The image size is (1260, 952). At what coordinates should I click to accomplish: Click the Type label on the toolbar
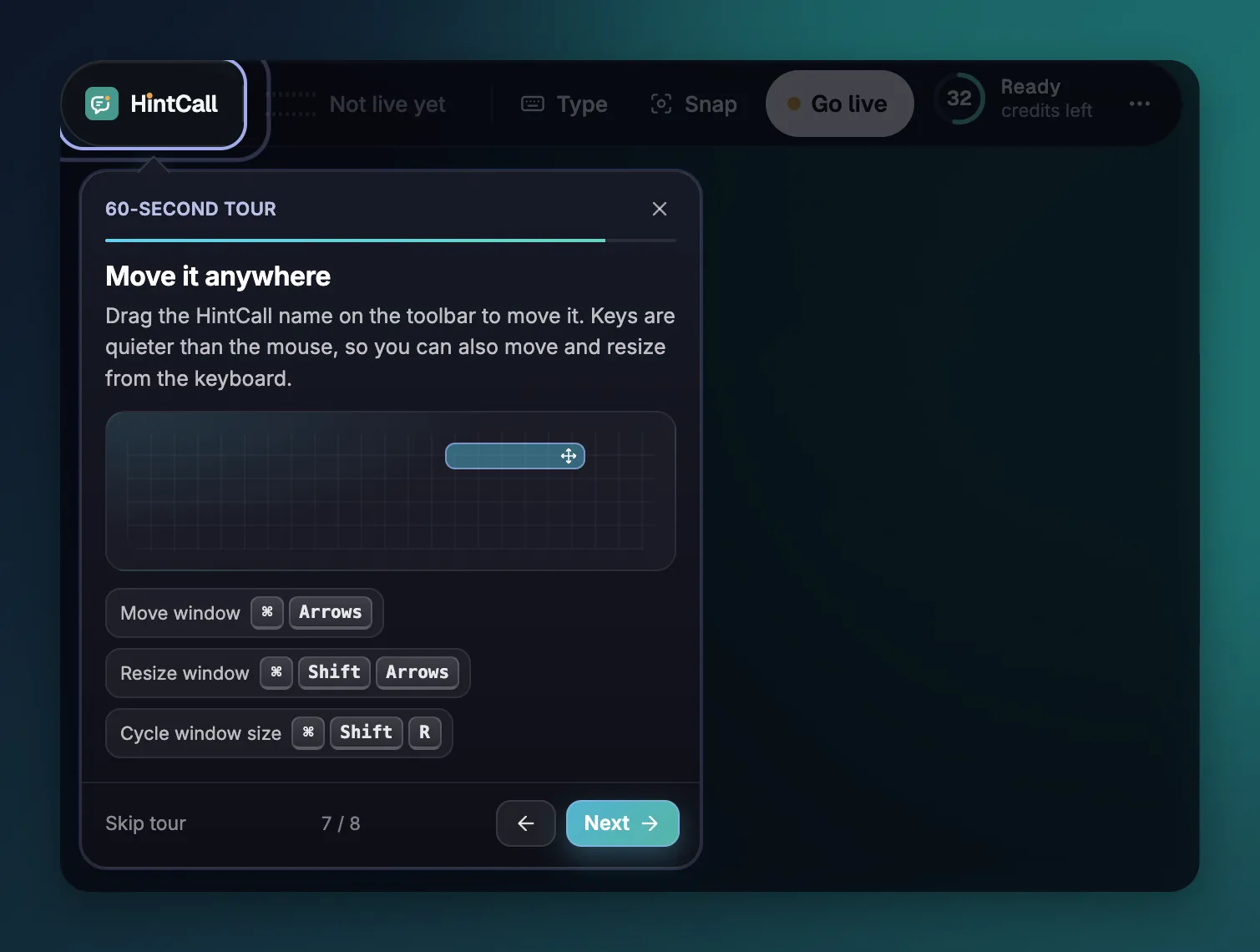(x=582, y=104)
